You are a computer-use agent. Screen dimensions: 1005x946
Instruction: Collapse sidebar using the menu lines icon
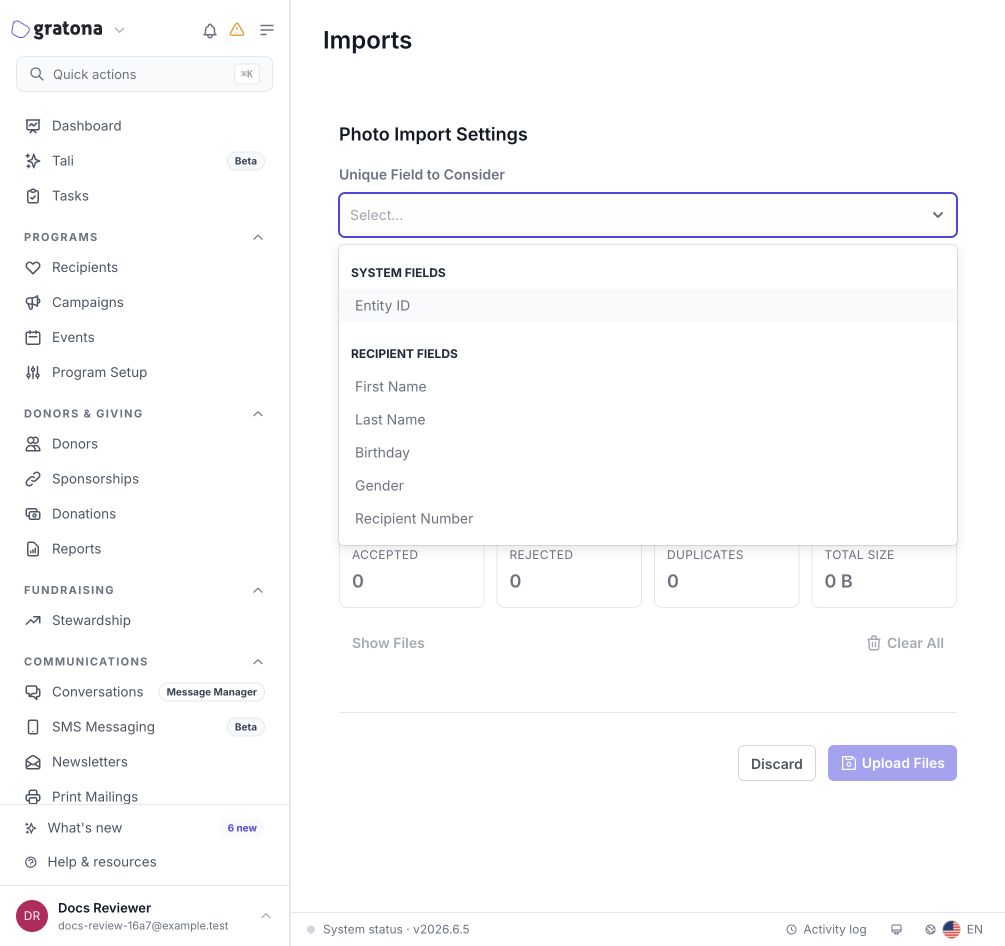(267, 29)
